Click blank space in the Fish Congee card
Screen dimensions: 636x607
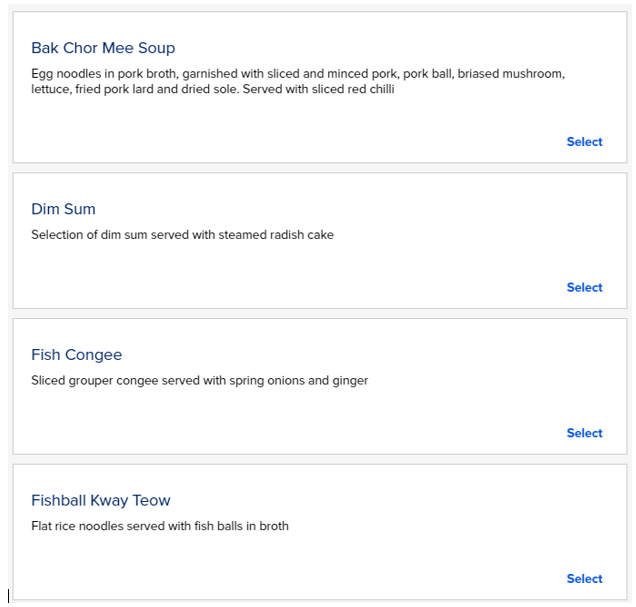click(300, 415)
